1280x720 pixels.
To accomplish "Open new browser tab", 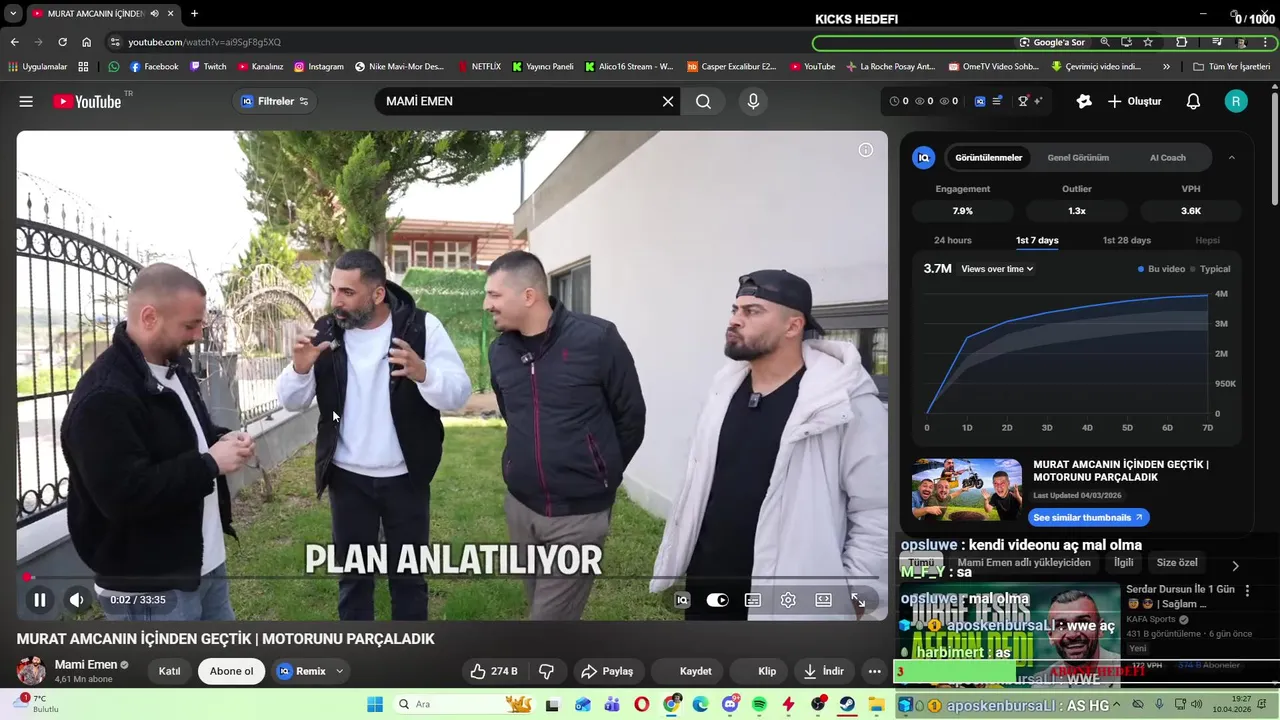I will pyautogui.click(x=194, y=14).
